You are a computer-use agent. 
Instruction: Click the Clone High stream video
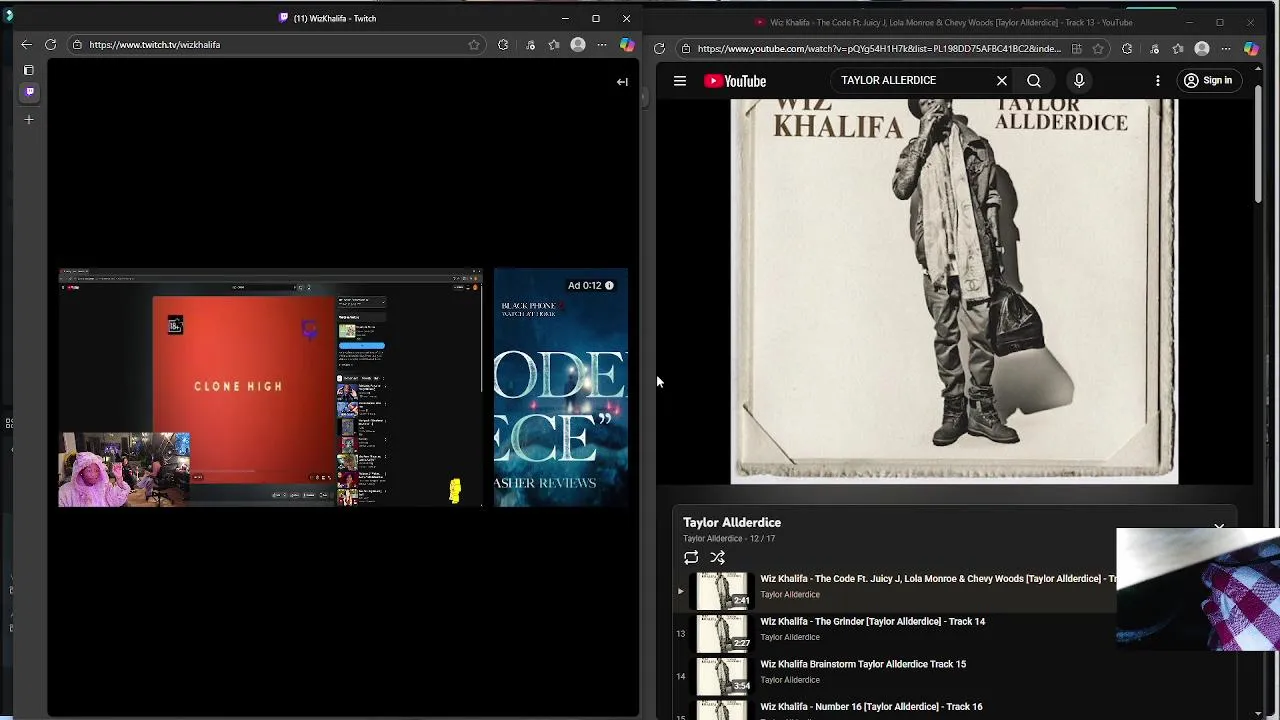tap(243, 390)
